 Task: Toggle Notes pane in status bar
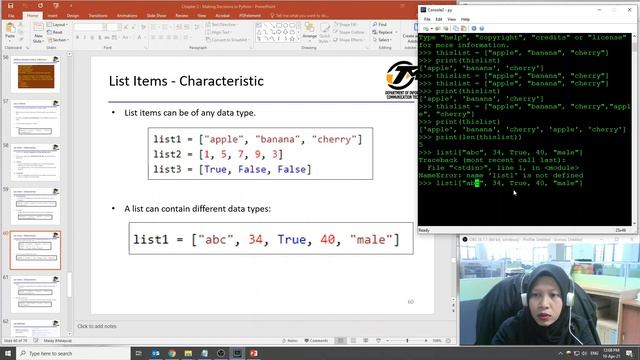290,340
